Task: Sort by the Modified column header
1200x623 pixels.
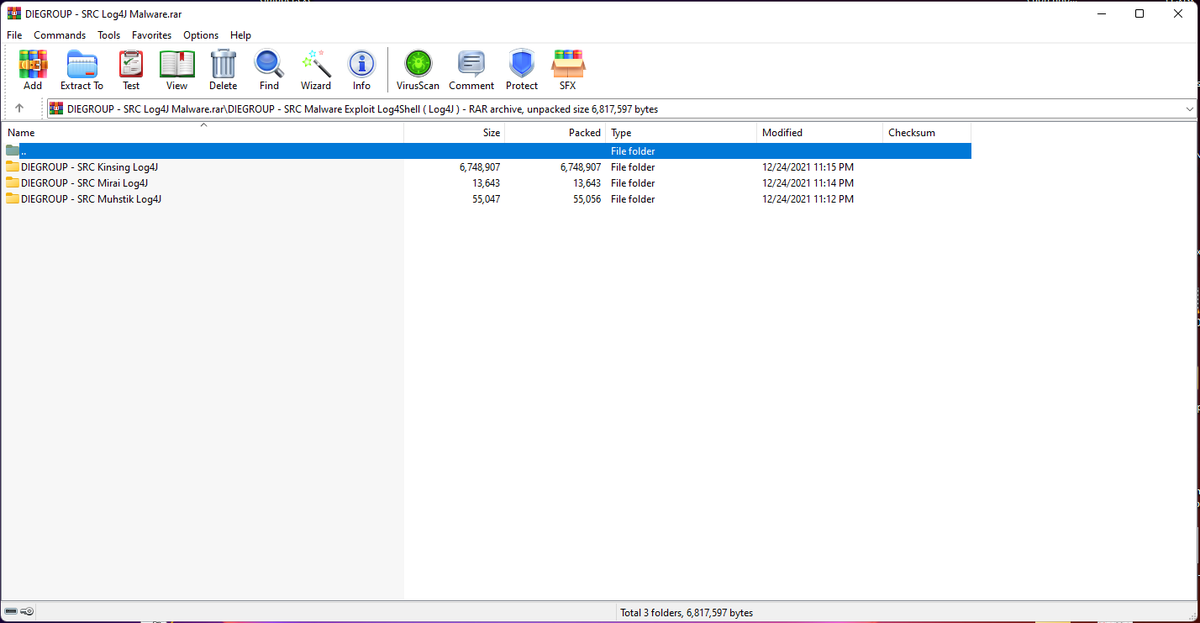Action: click(x=819, y=132)
